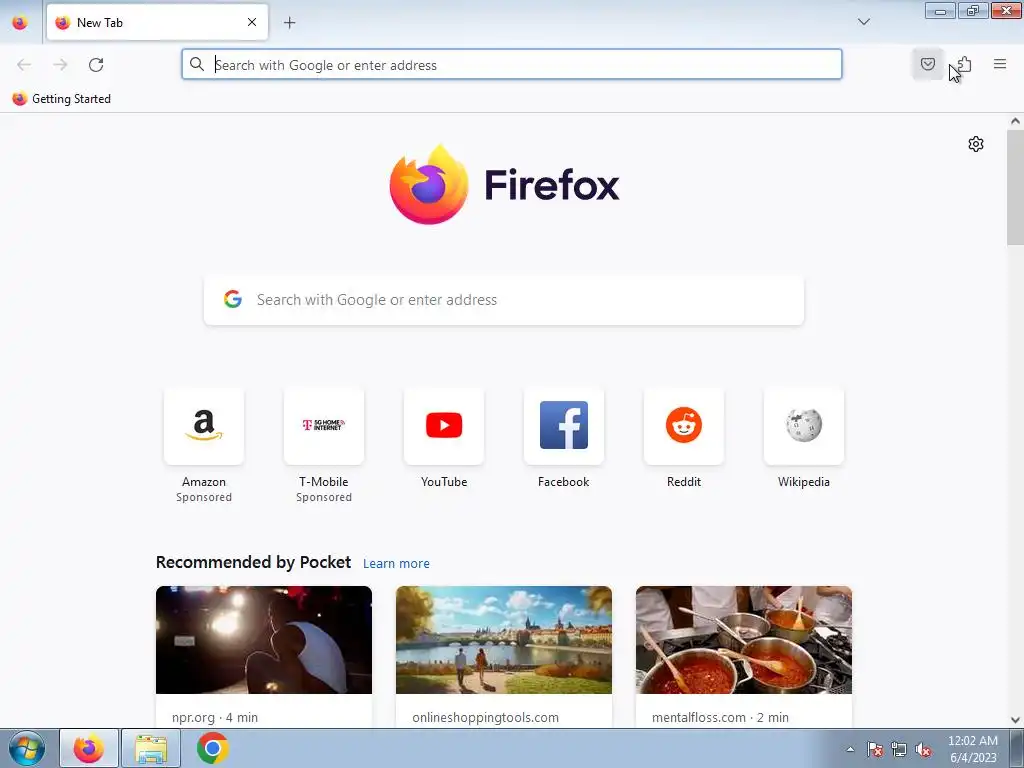This screenshot has height=768, width=1024.
Task: Click the muted volume tray icon
Action: tap(923, 750)
